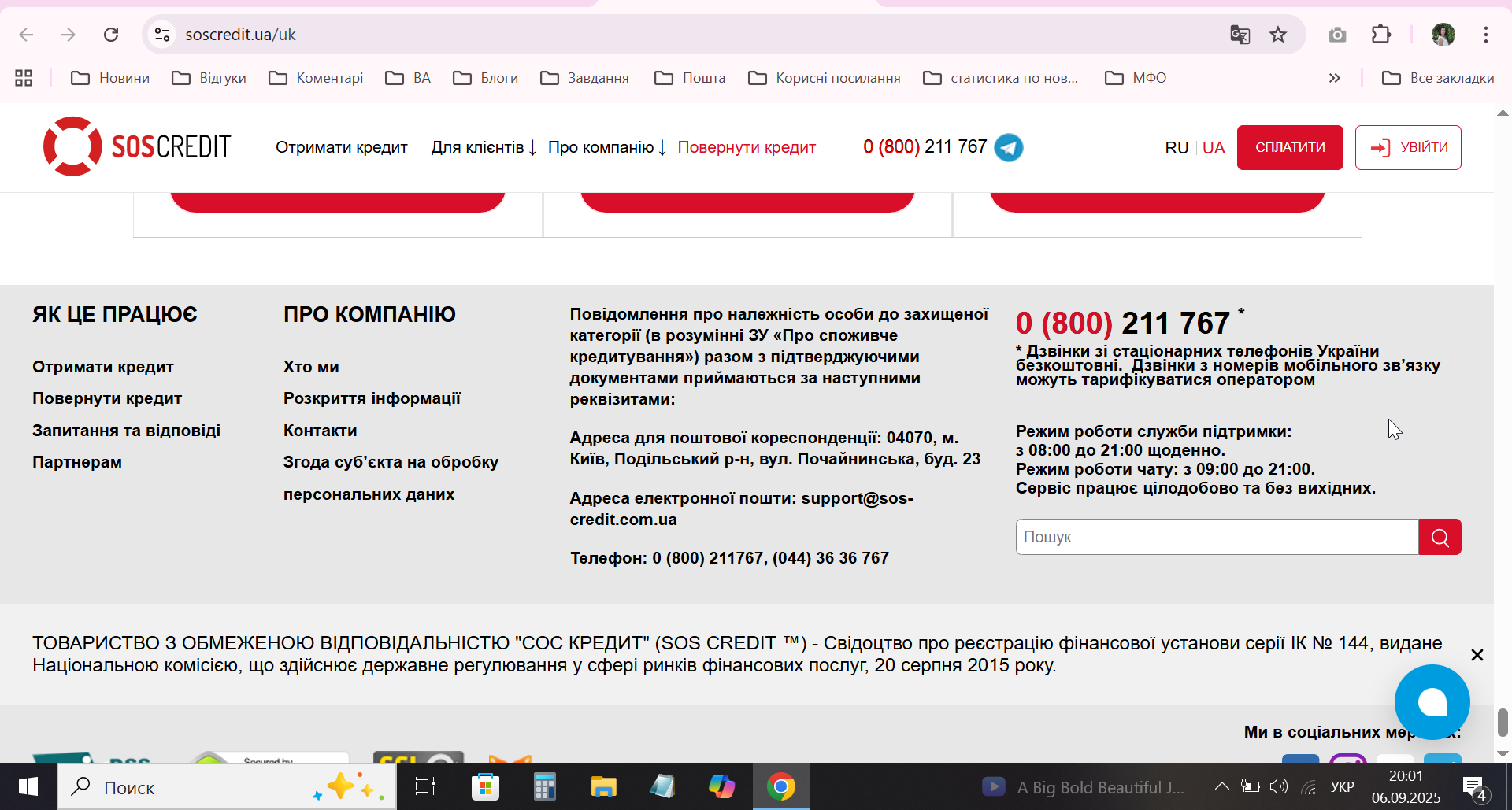Switch site language to RU

click(x=1177, y=148)
